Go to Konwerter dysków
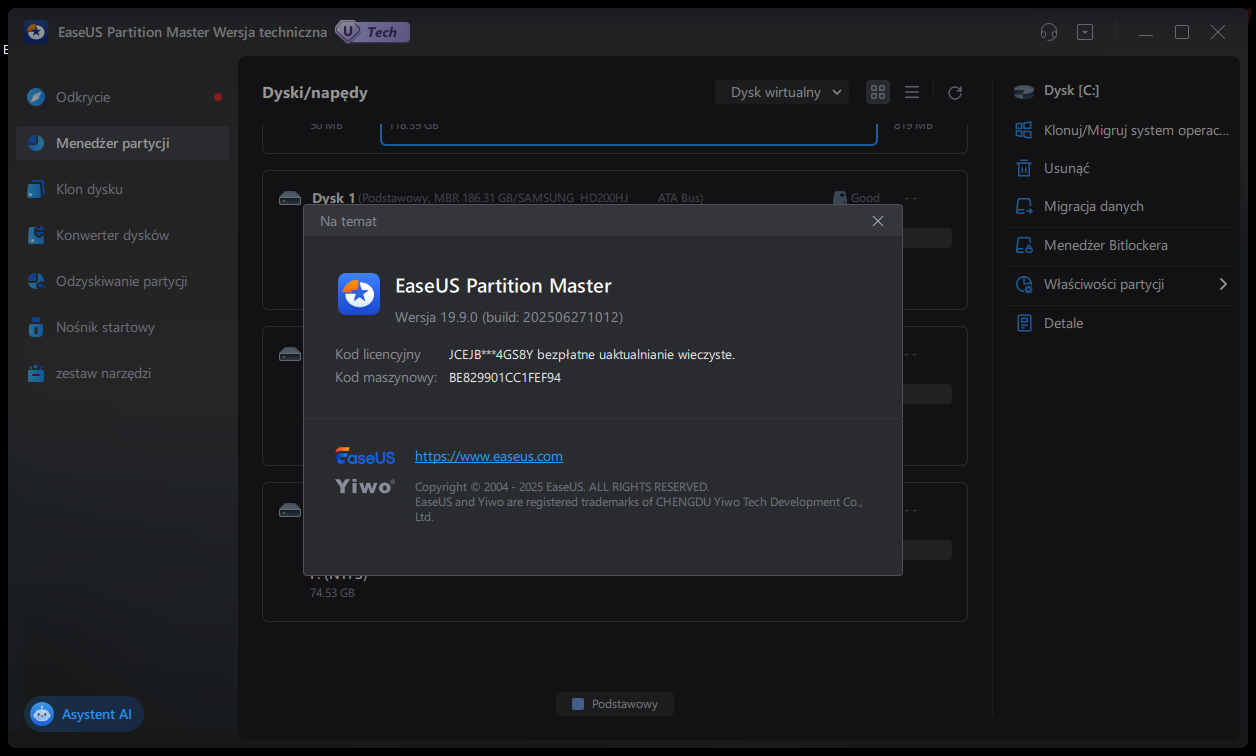The width and height of the screenshot is (1256, 756). [123, 235]
